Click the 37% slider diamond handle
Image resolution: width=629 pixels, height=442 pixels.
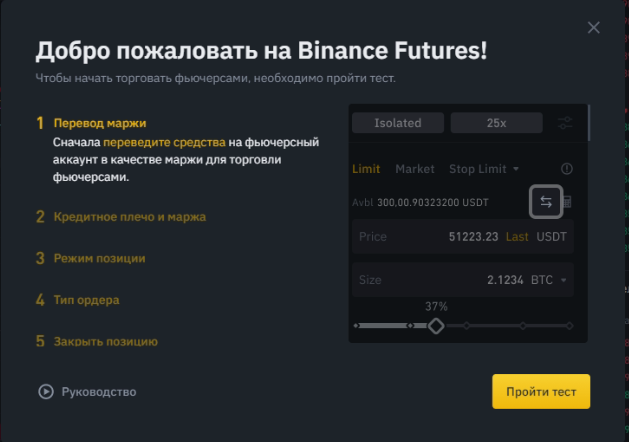(435, 326)
